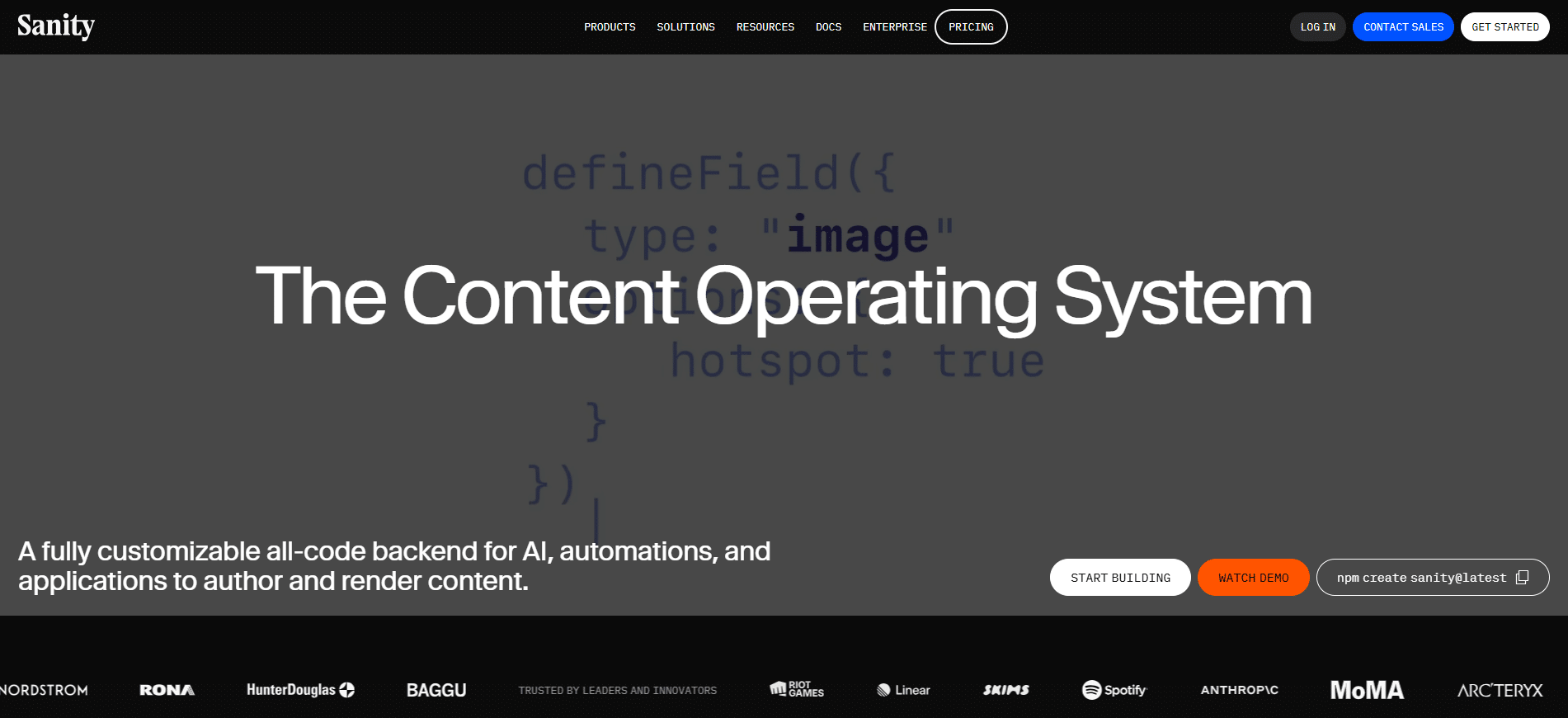The height and width of the screenshot is (718, 1568).
Task: Open the Enterprise page
Action: pyautogui.click(x=894, y=27)
